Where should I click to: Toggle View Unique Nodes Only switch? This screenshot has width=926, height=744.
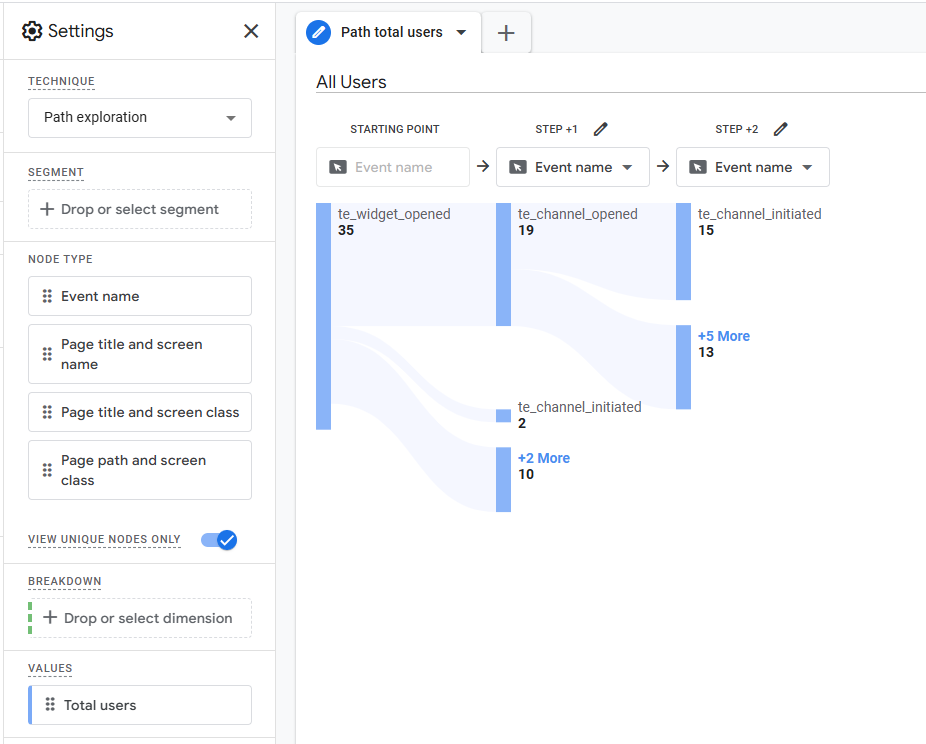[219, 540]
